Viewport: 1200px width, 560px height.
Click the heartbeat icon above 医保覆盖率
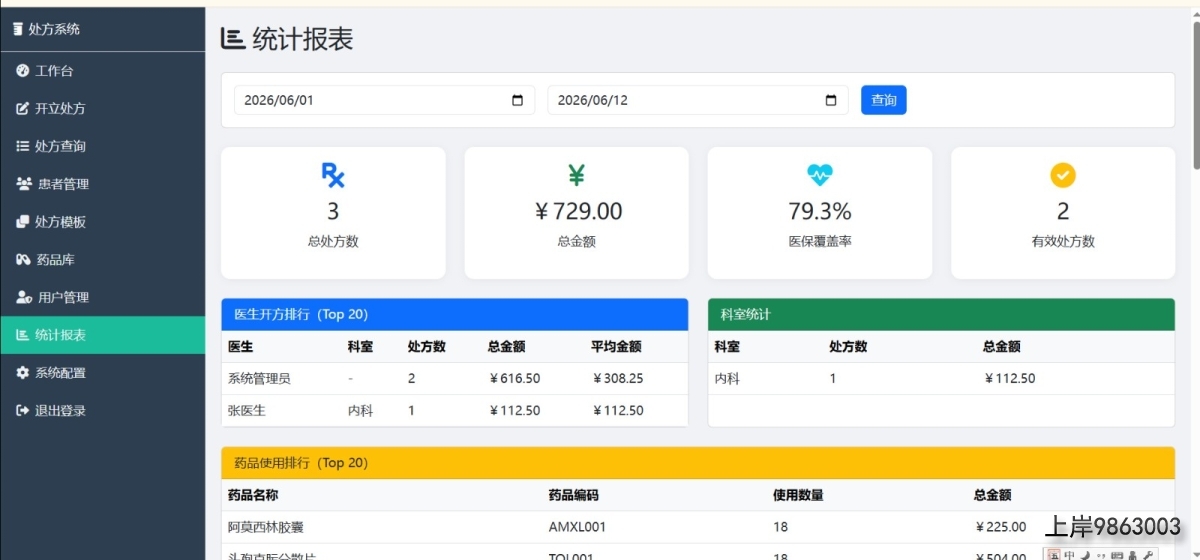click(820, 175)
